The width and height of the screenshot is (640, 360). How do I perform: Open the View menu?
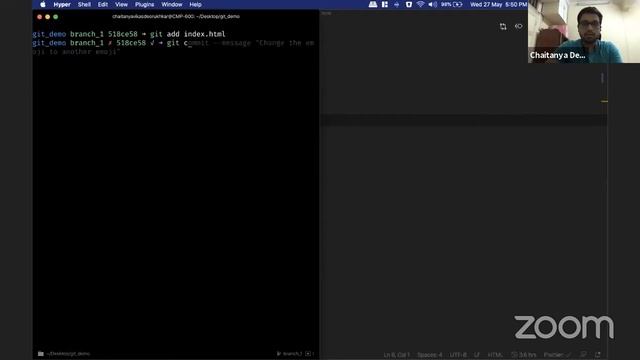(121, 4)
